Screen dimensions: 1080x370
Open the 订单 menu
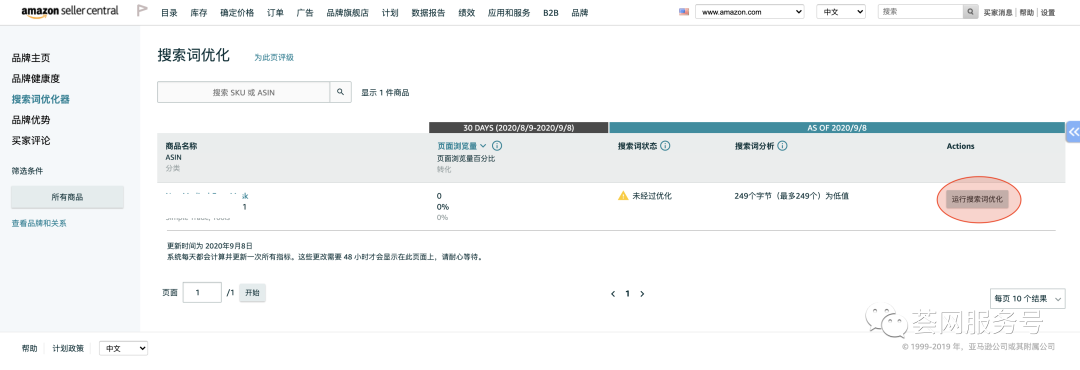(x=275, y=12)
